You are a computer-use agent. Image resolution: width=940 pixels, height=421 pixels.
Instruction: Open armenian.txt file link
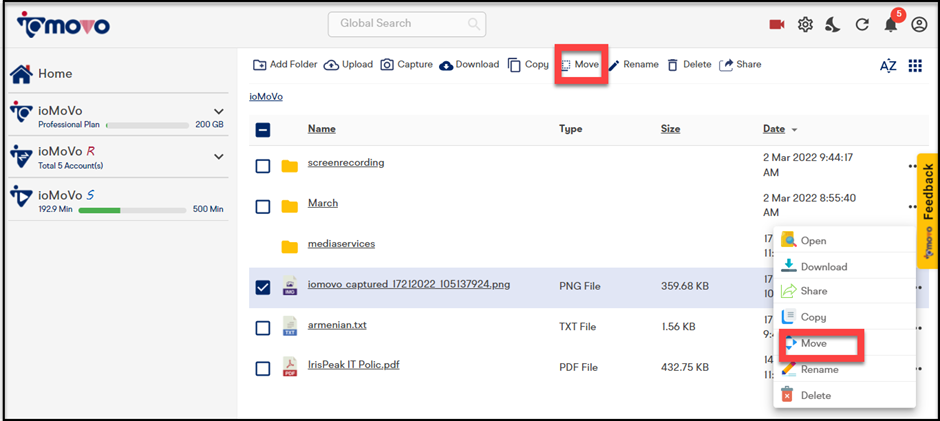[x=337, y=325]
